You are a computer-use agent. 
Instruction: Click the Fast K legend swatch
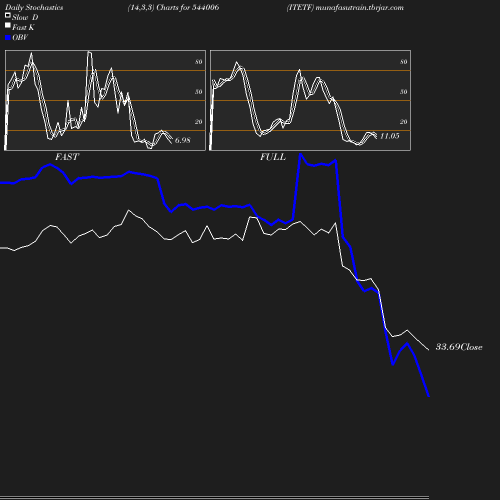point(8,25)
